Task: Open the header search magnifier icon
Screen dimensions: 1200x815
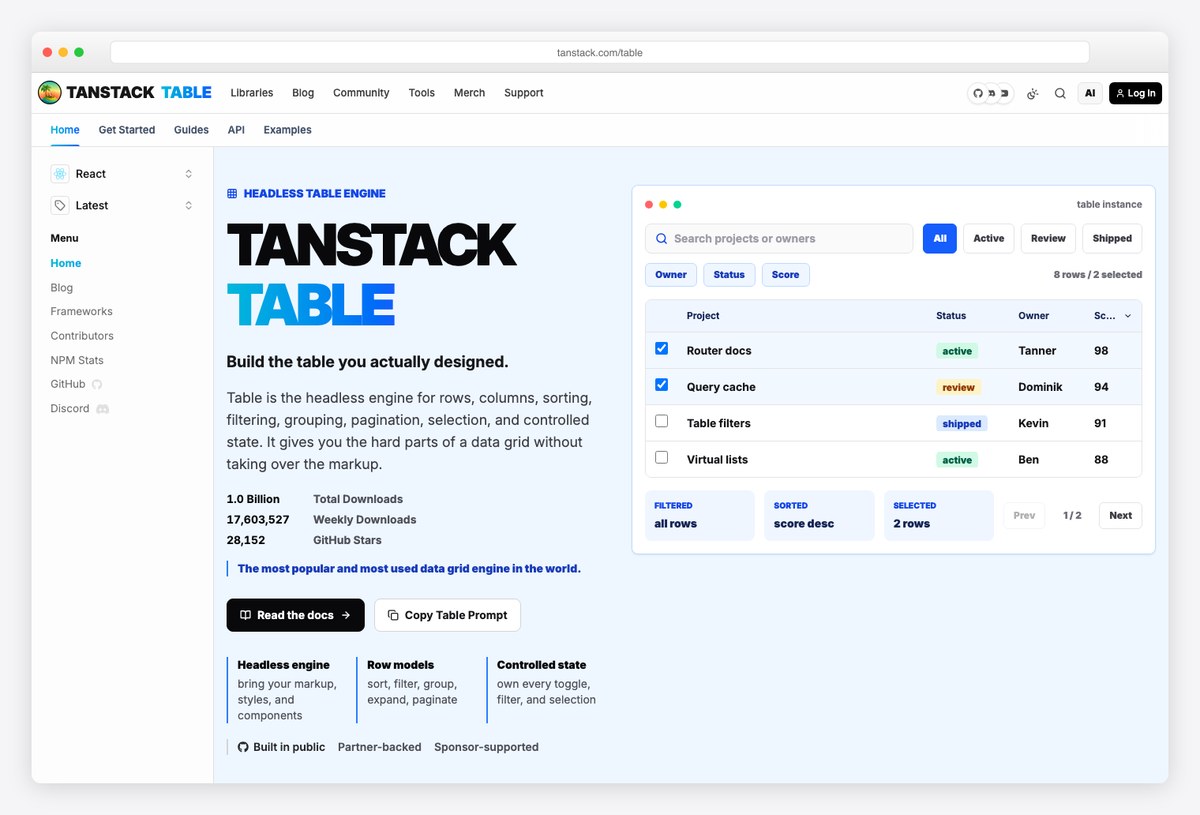Action: [x=1060, y=93]
